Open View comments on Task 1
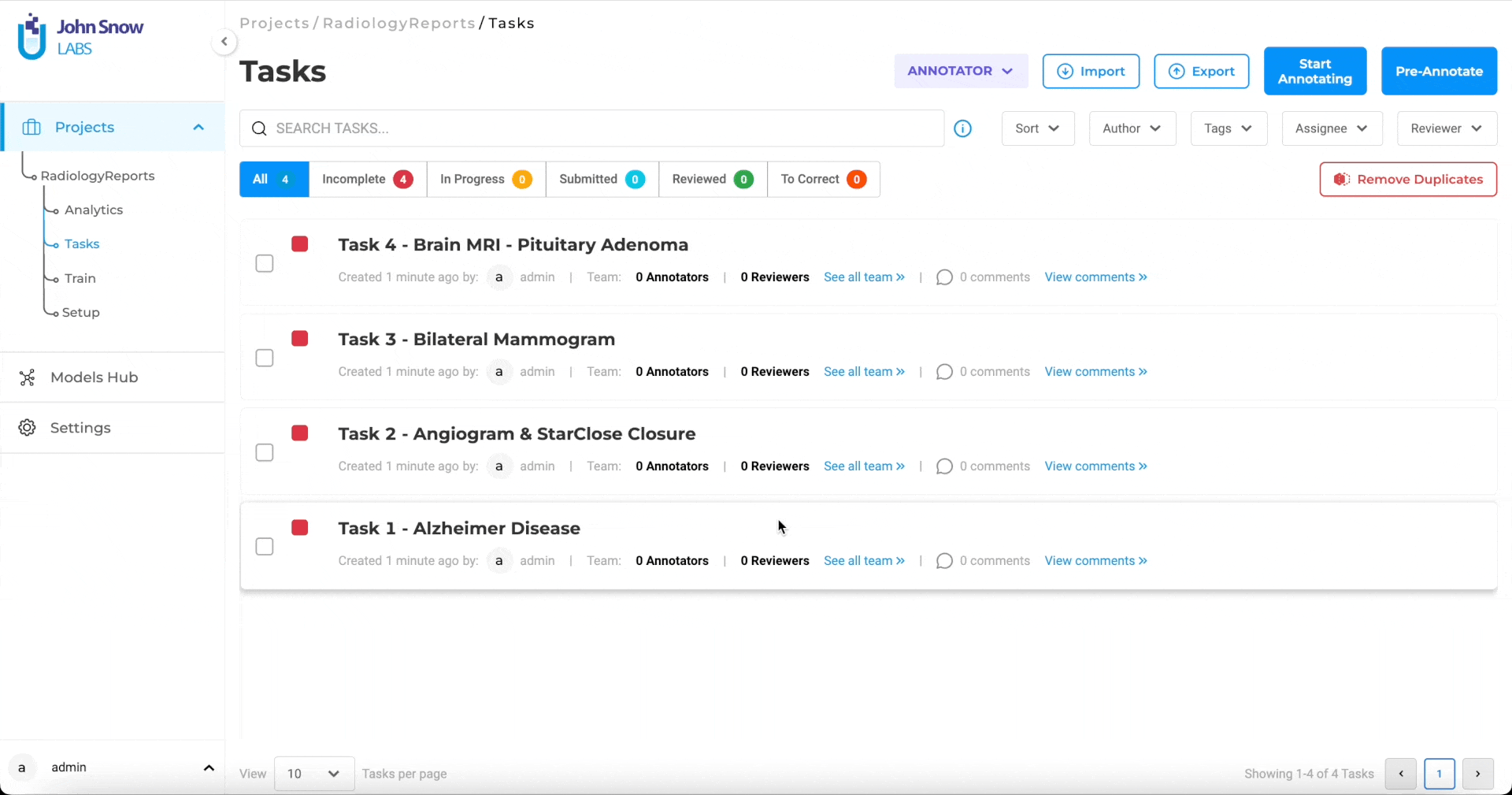The width and height of the screenshot is (1512, 795). [x=1095, y=561]
